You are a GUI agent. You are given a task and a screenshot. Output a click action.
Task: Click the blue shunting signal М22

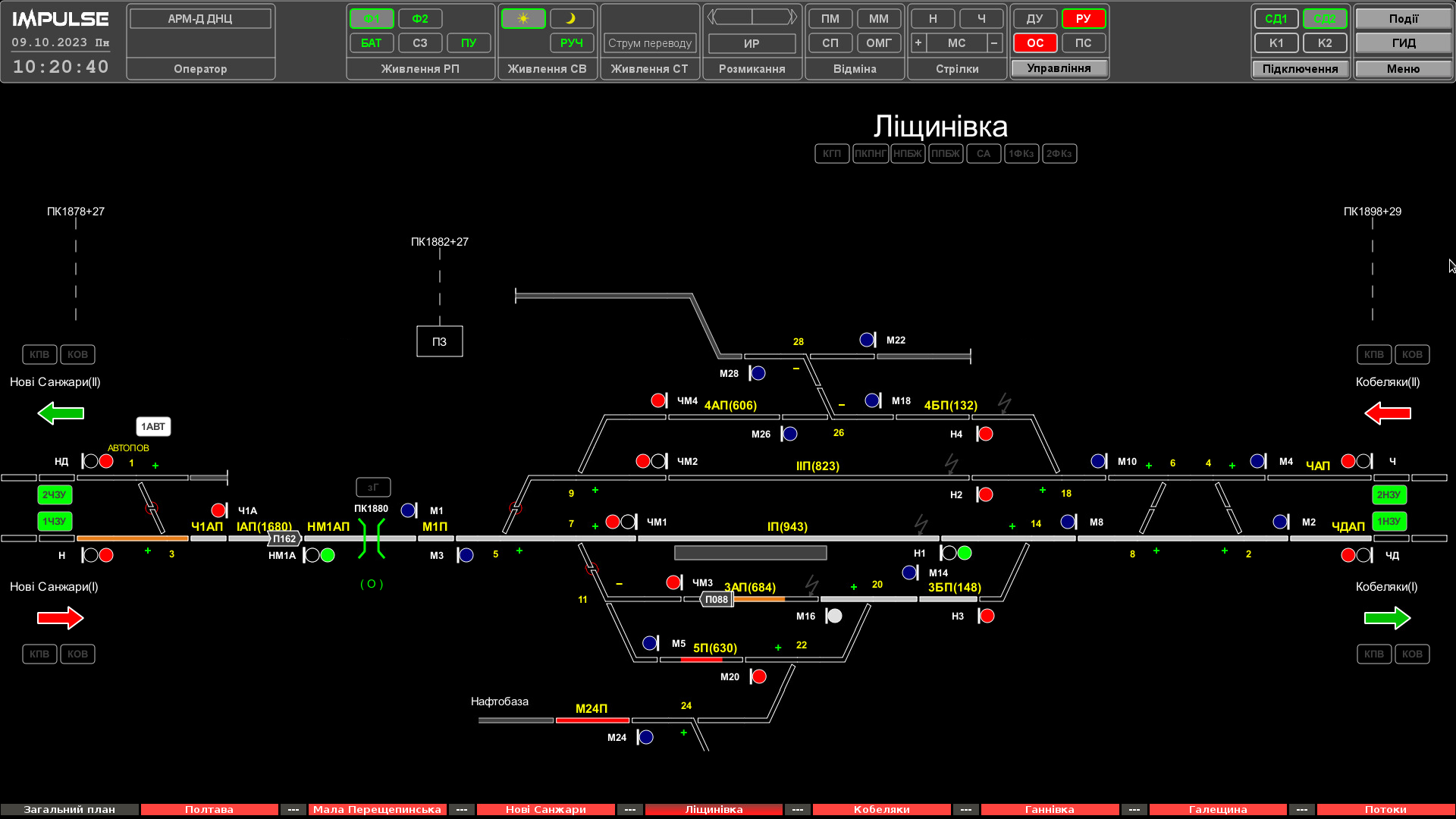pos(867,340)
